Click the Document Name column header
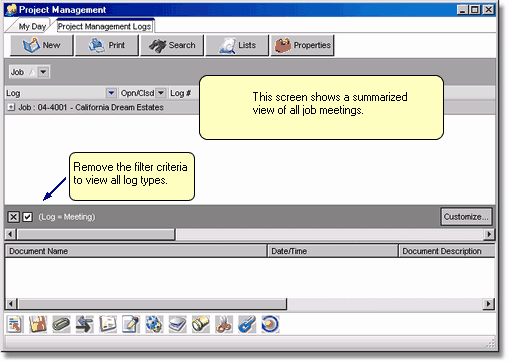This screenshot has width=509, height=362. point(136,251)
